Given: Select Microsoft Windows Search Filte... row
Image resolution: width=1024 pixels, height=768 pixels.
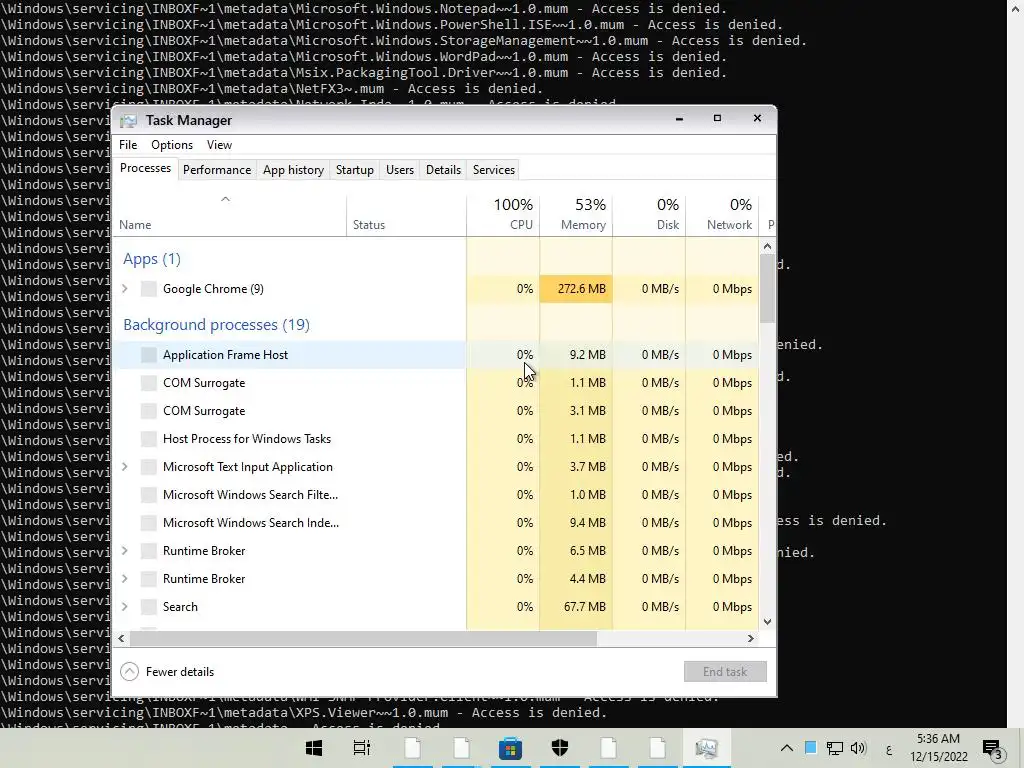Looking at the screenshot, I should tap(436, 495).
